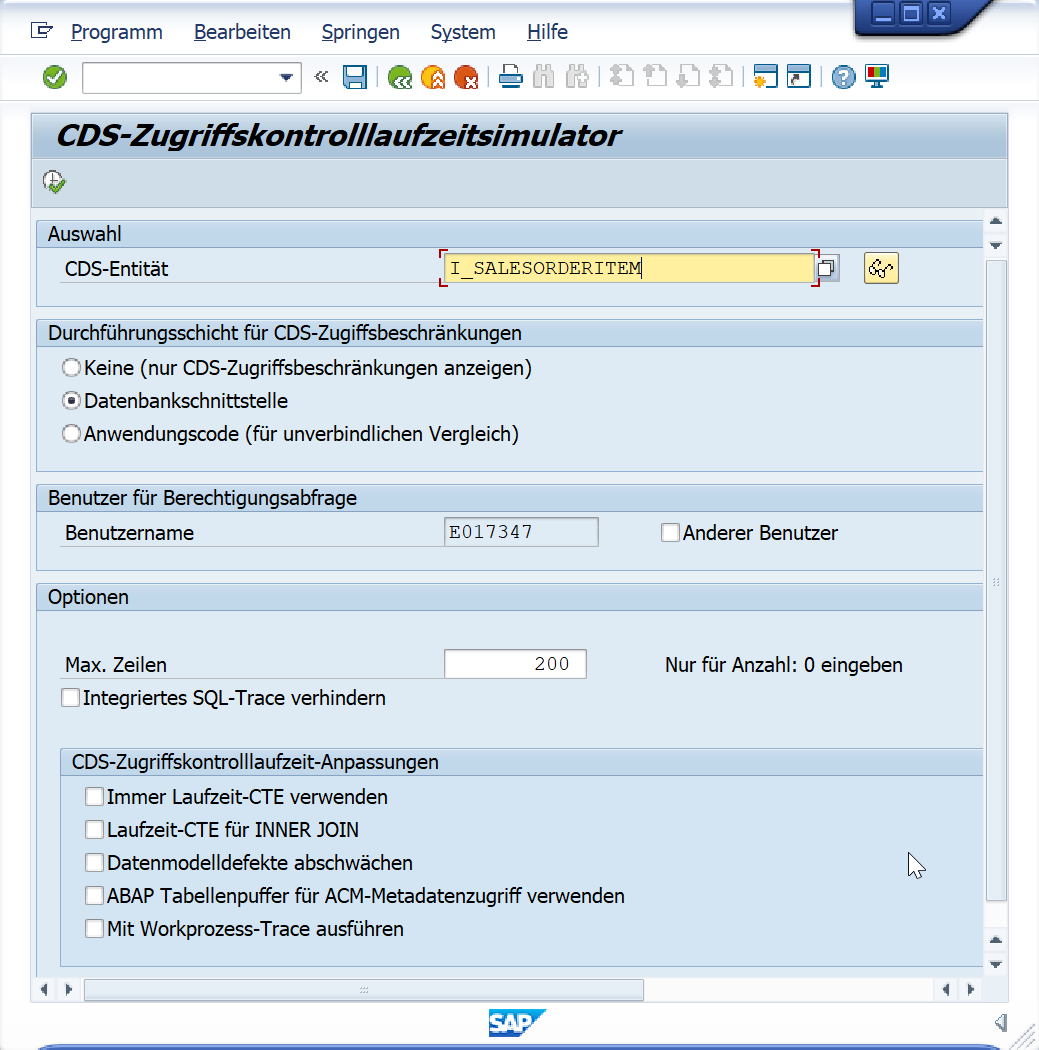Open the Help question mark icon
Viewport: 1039px width, 1050px height.
tap(844, 77)
